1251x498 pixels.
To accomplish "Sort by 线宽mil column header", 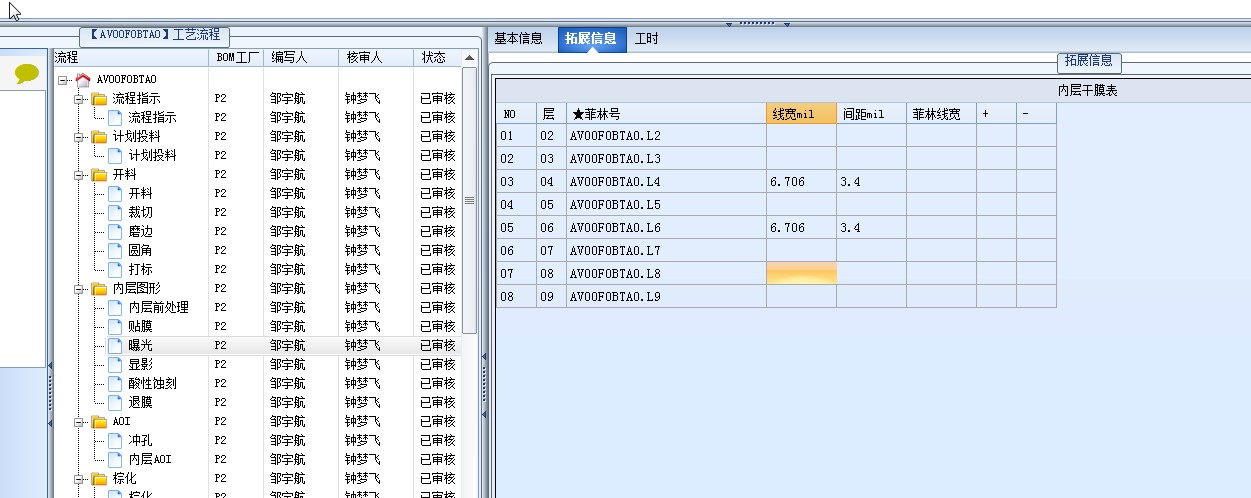I will 801,114.
